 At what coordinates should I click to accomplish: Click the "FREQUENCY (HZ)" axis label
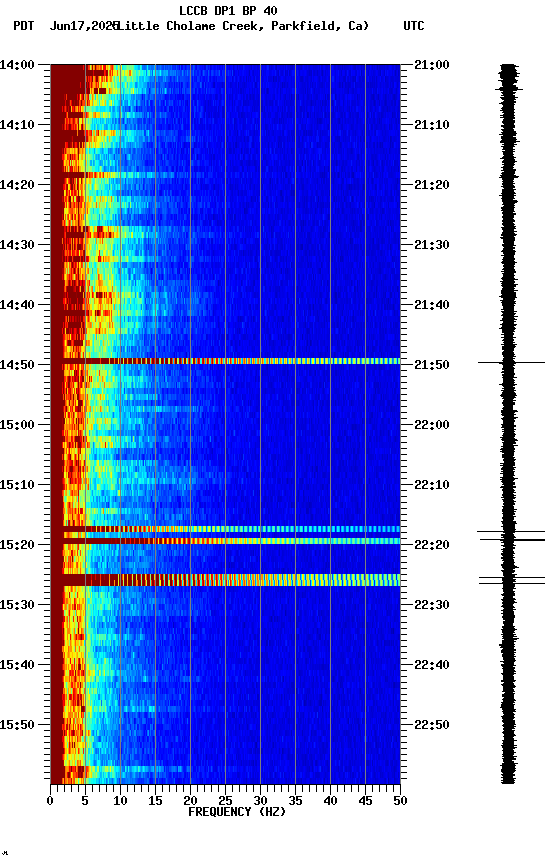[237, 812]
